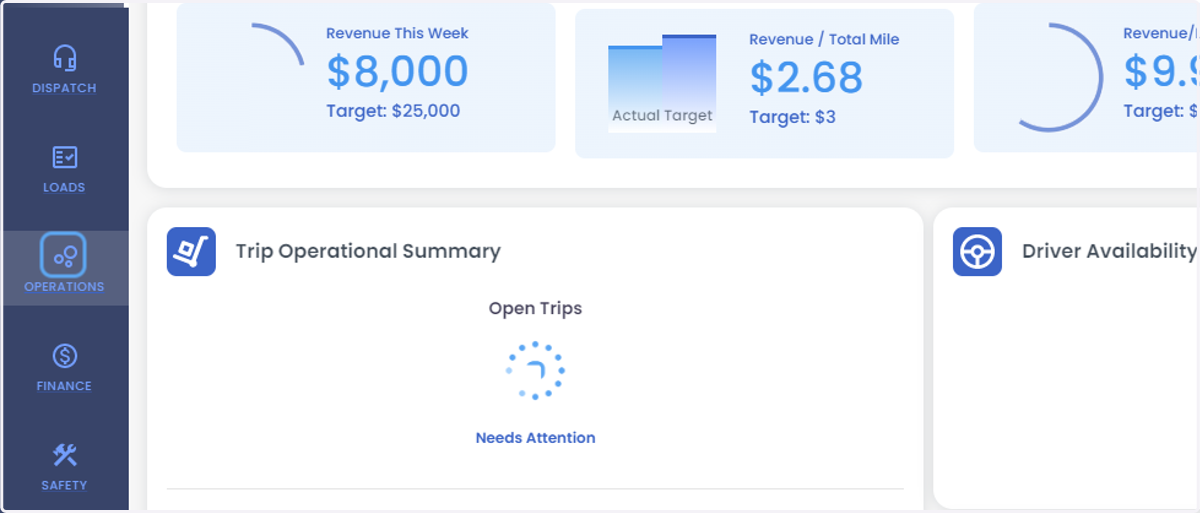Click the Driver Availability steering wheel icon

coord(977,251)
